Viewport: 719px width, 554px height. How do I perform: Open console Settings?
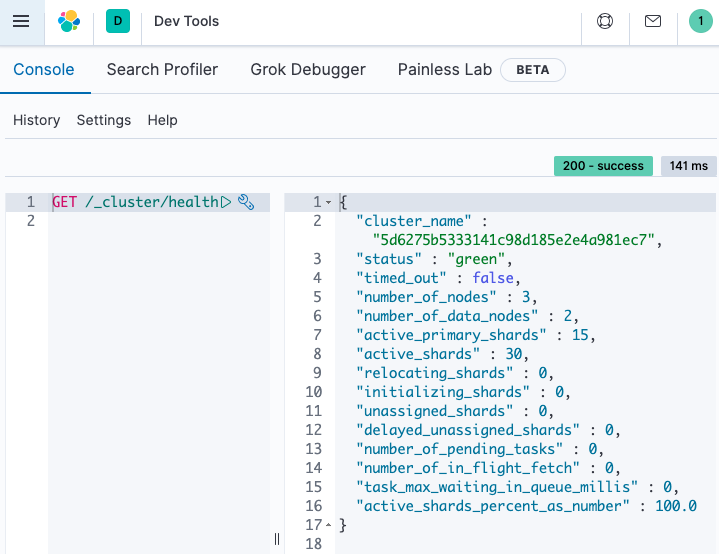pos(104,120)
